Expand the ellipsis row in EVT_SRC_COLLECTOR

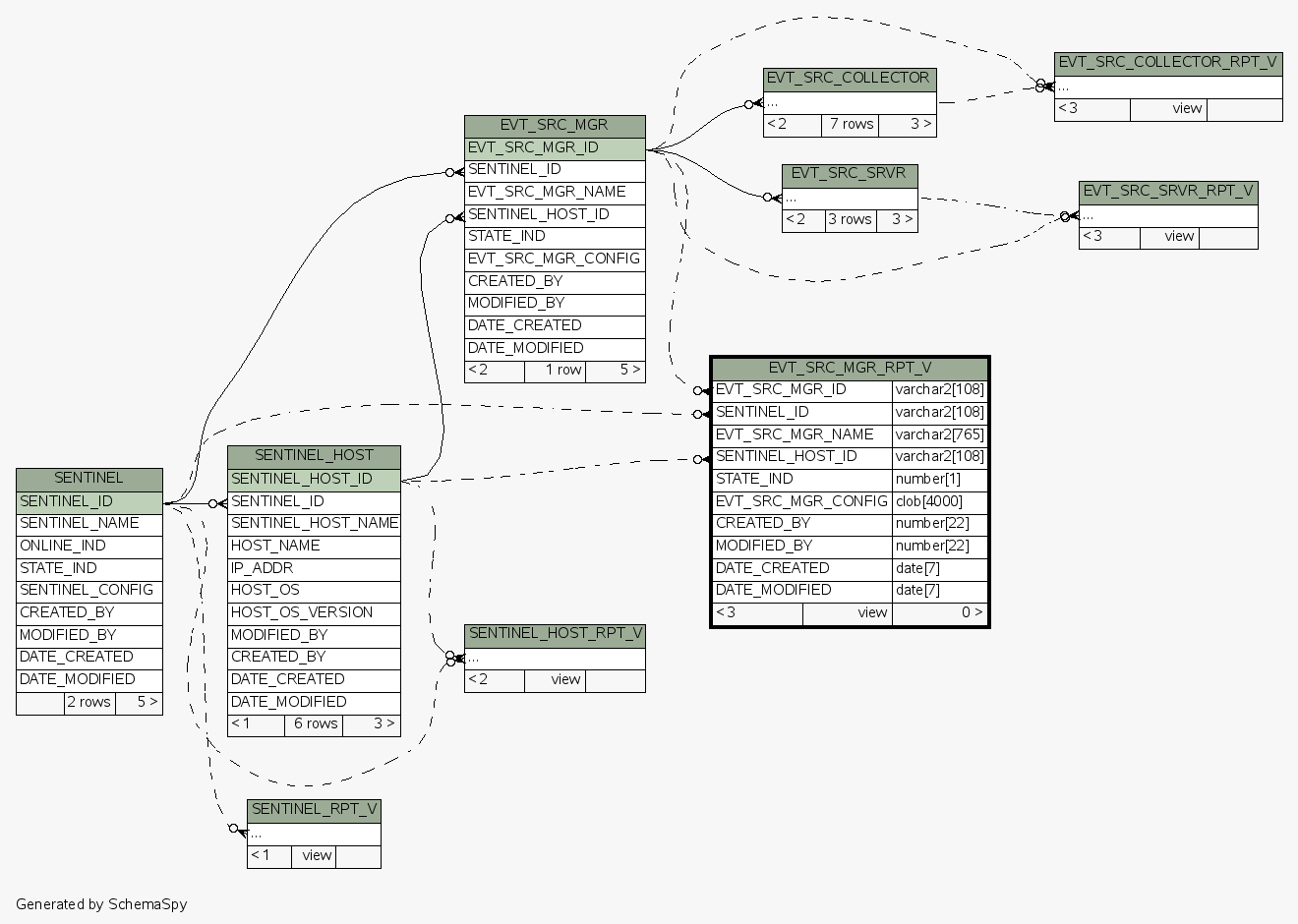849,102
